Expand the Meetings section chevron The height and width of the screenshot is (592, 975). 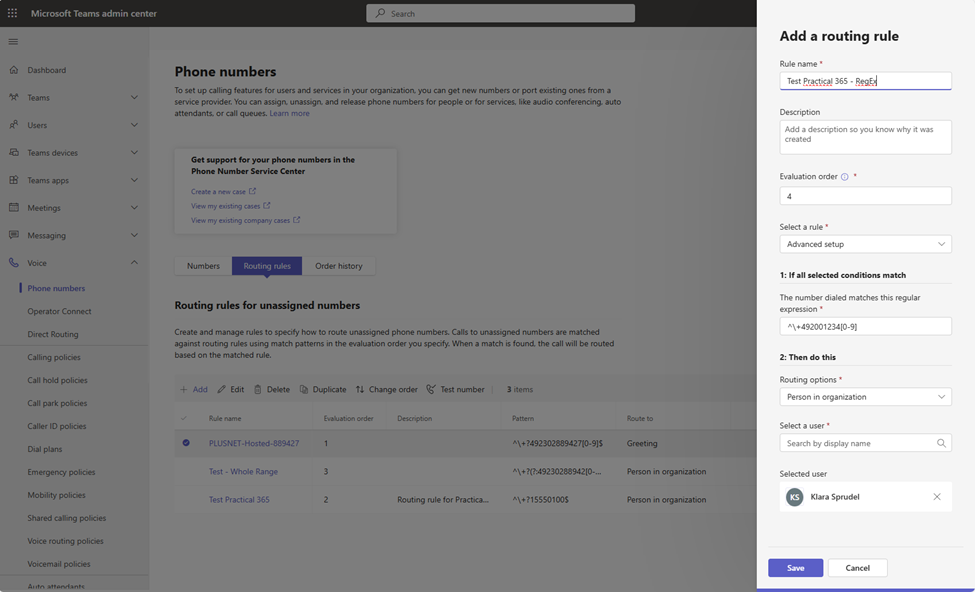click(134, 208)
